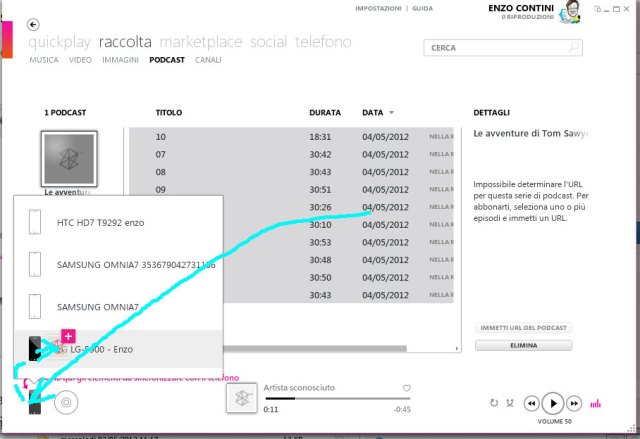Choose SAMSUNG OMNIA7 device entry

click(98, 306)
